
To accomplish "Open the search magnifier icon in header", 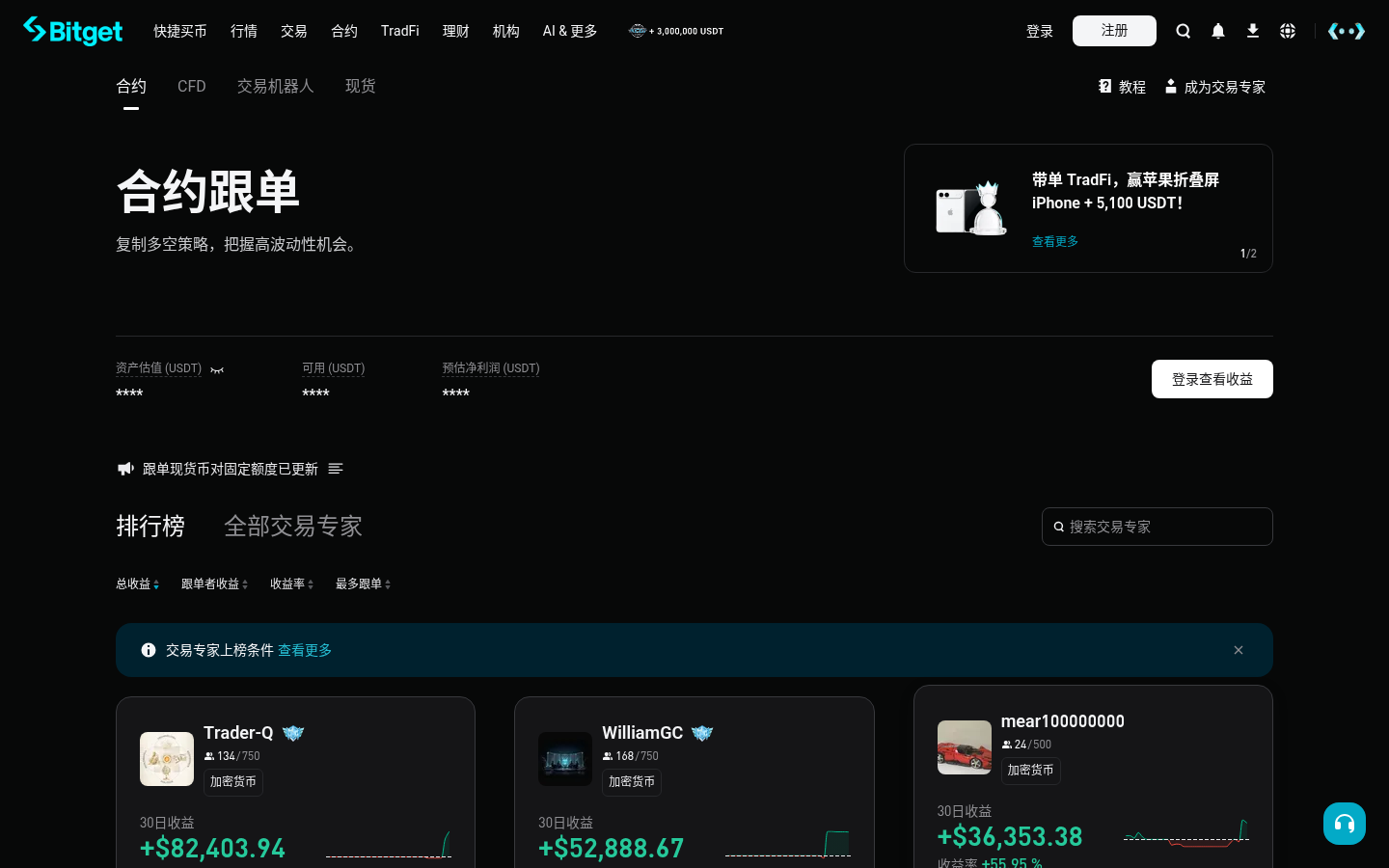I will tap(1183, 31).
